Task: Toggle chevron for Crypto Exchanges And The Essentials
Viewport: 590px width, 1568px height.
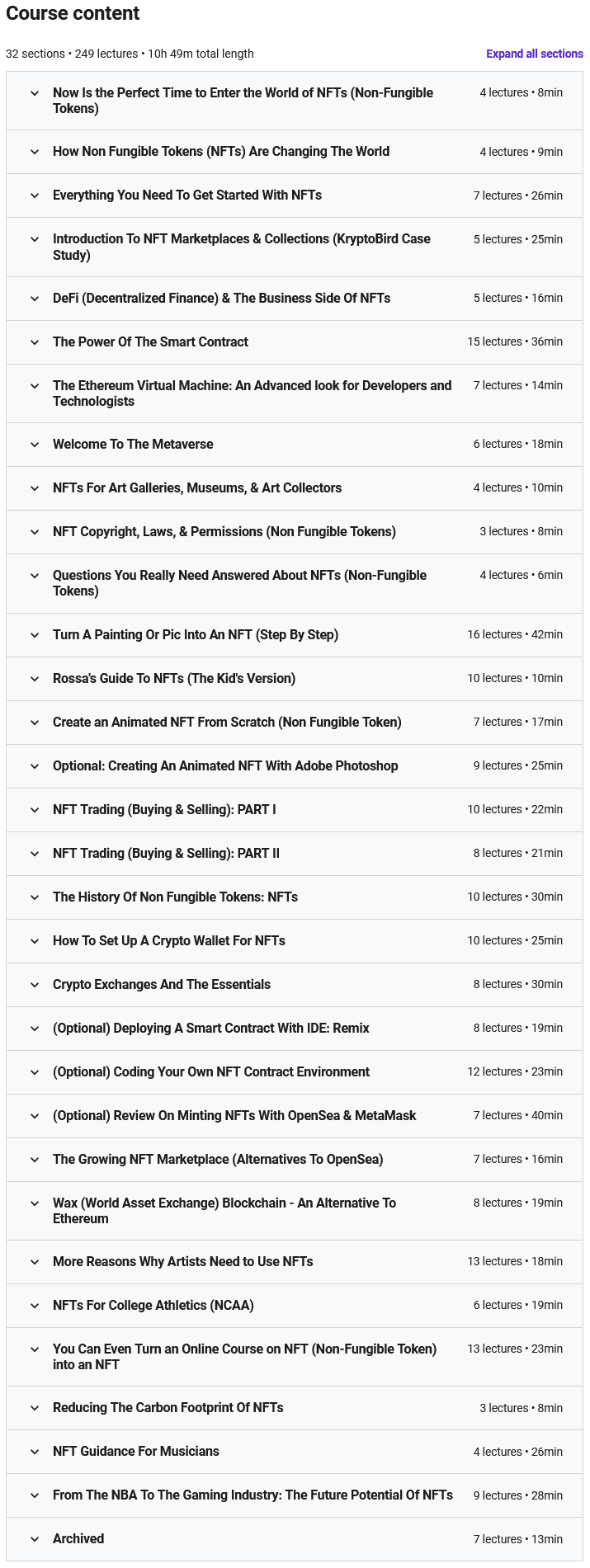Action: pyautogui.click(x=35, y=985)
